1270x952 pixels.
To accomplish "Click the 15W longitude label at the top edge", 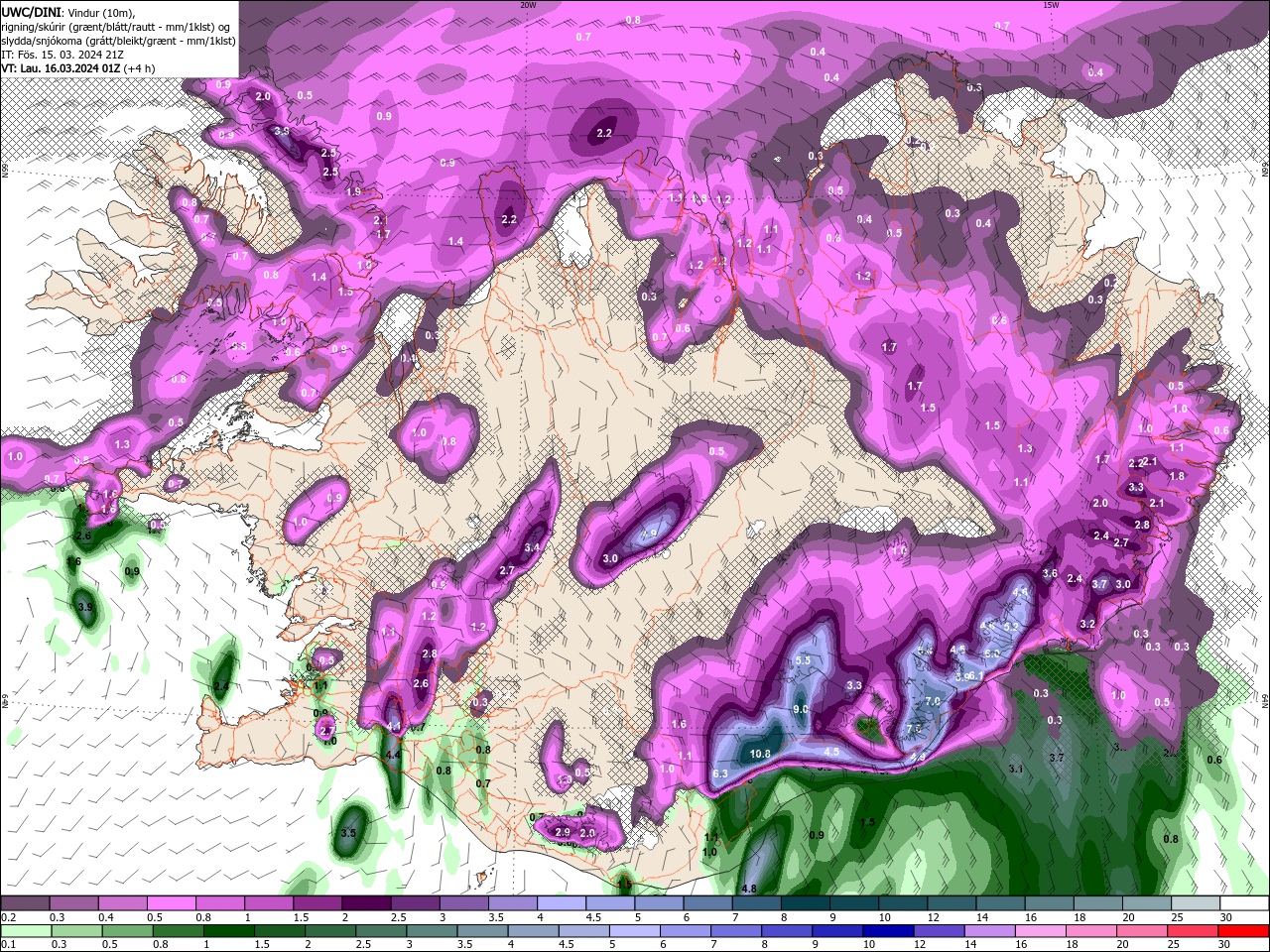I will point(1051,5).
